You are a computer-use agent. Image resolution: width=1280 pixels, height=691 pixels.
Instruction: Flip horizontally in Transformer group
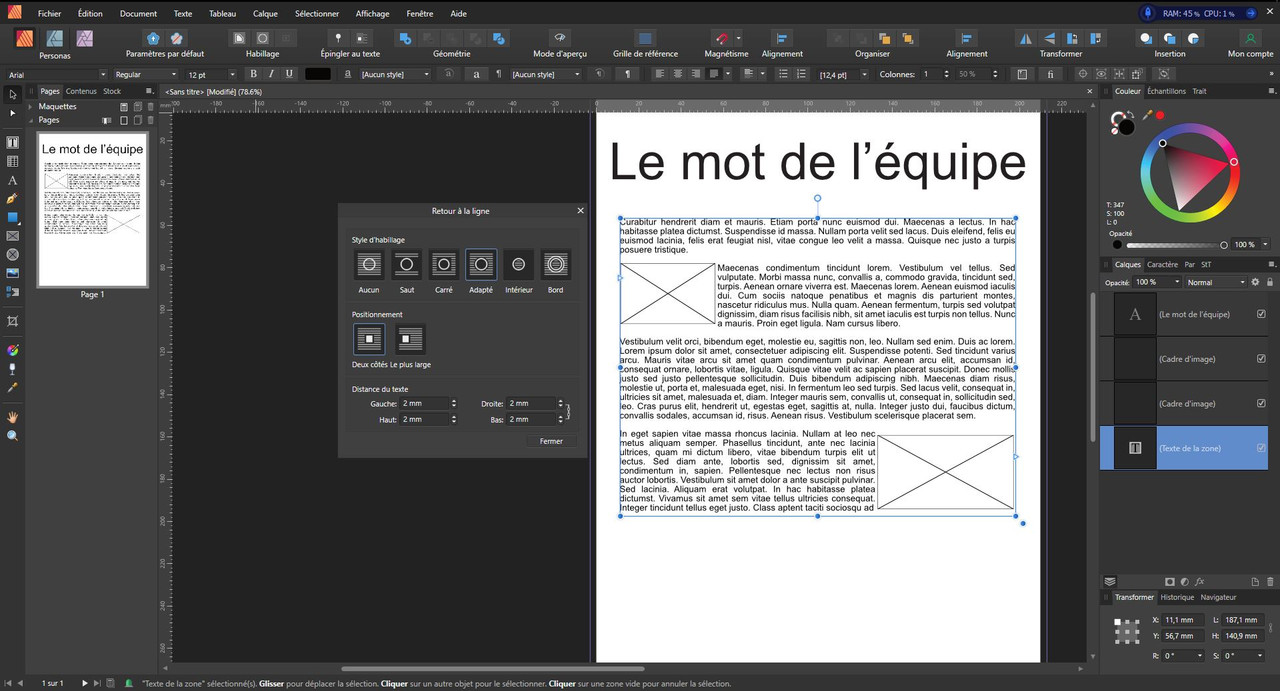1024,38
